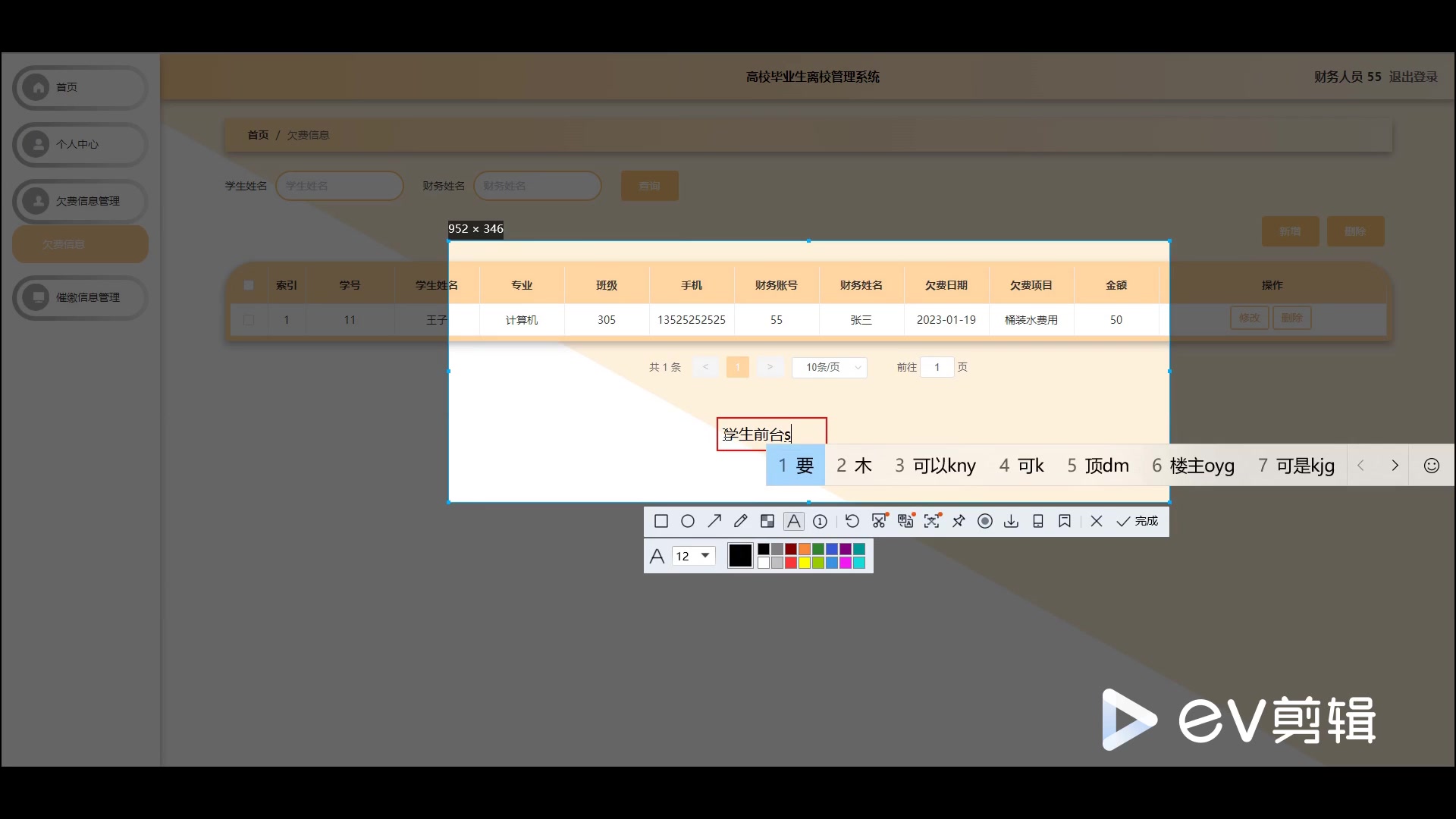Bookmark the screenshot to favorites
Screen dimensions: 1456x819
pyautogui.click(x=1065, y=521)
